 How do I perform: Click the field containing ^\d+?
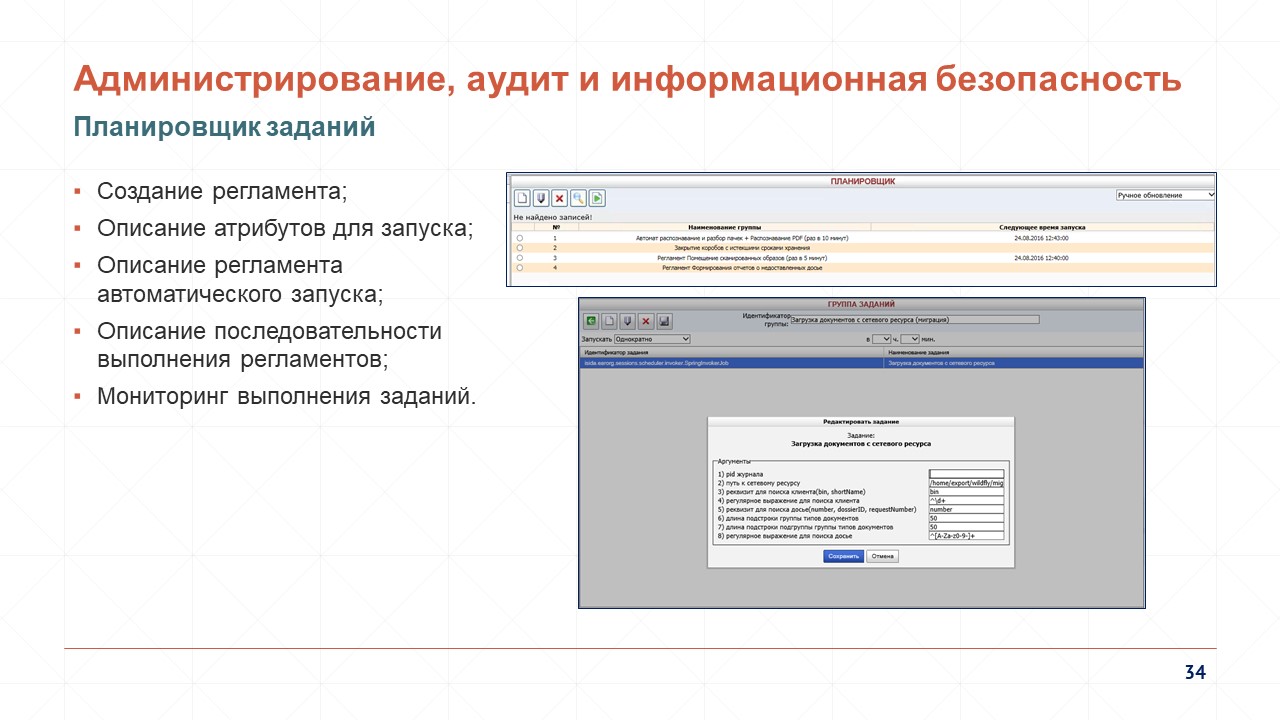(966, 501)
